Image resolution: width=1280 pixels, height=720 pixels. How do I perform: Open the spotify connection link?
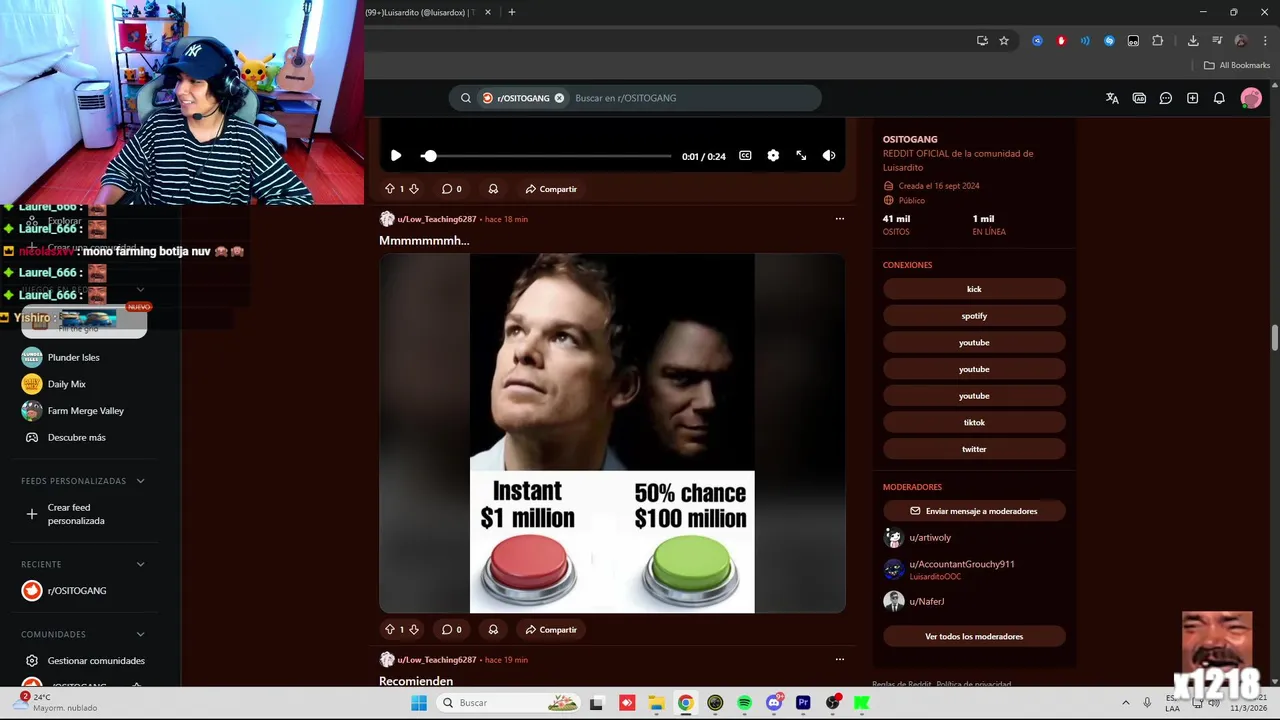point(974,316)
